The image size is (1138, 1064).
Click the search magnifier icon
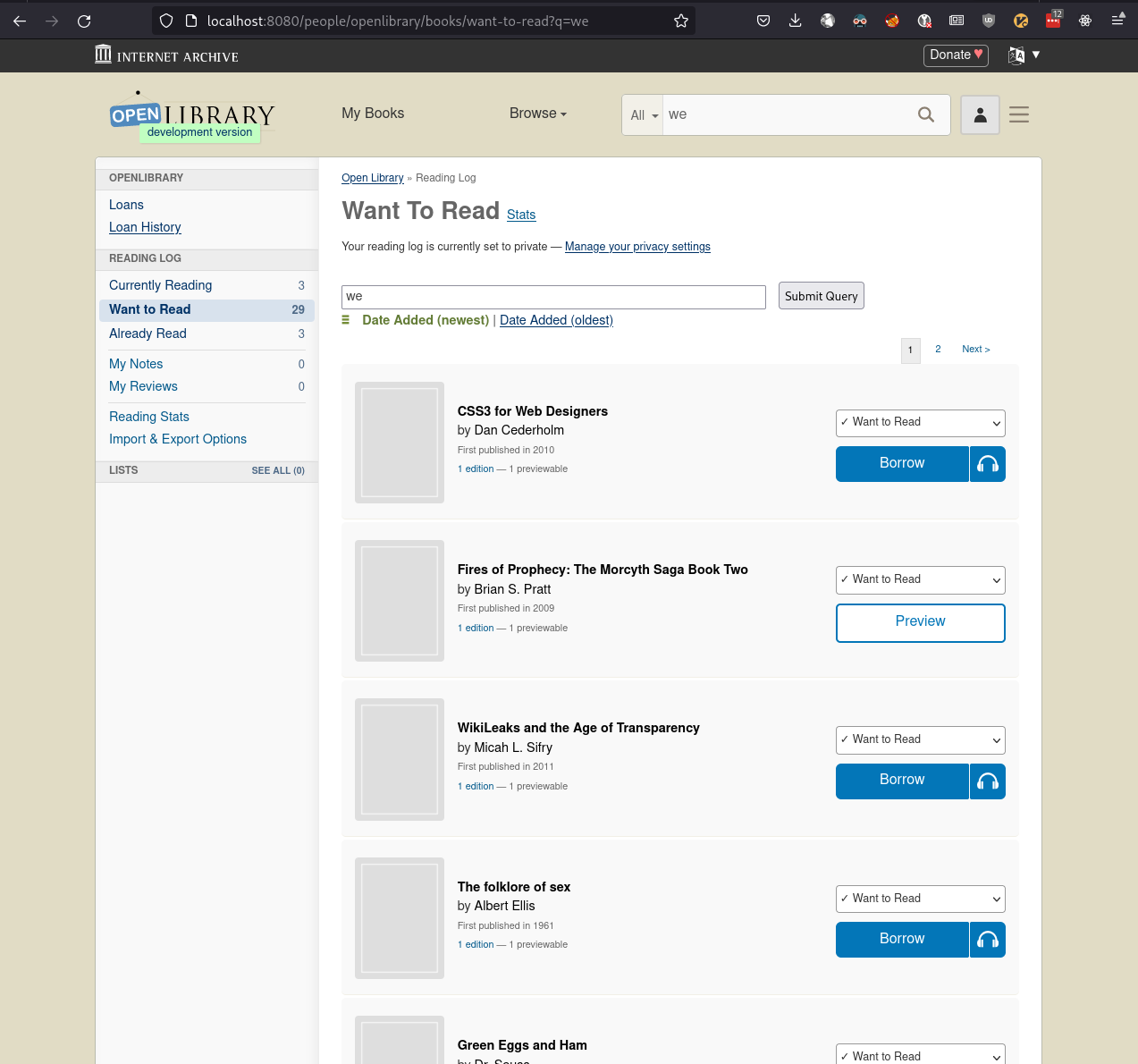(926, 114)
